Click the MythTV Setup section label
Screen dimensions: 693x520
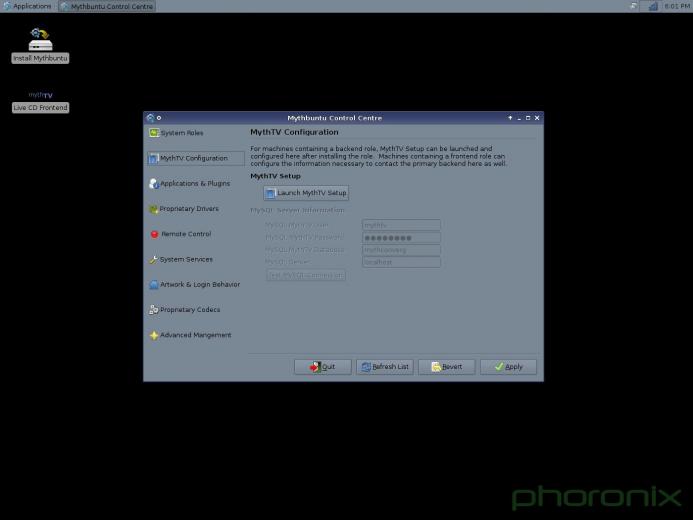pyautogui.click(x=275, y=176)
